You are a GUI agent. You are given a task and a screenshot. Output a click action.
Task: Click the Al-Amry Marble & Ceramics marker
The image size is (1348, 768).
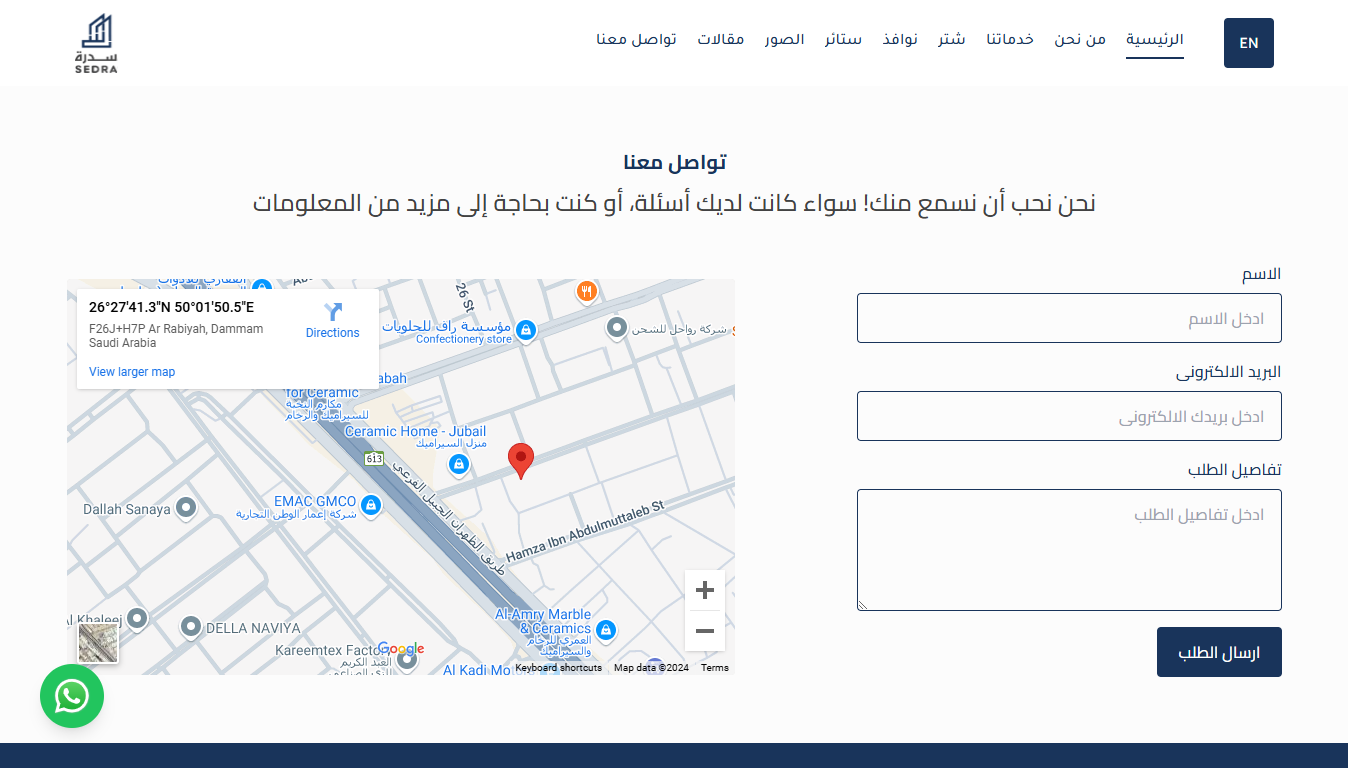[605, 630]
